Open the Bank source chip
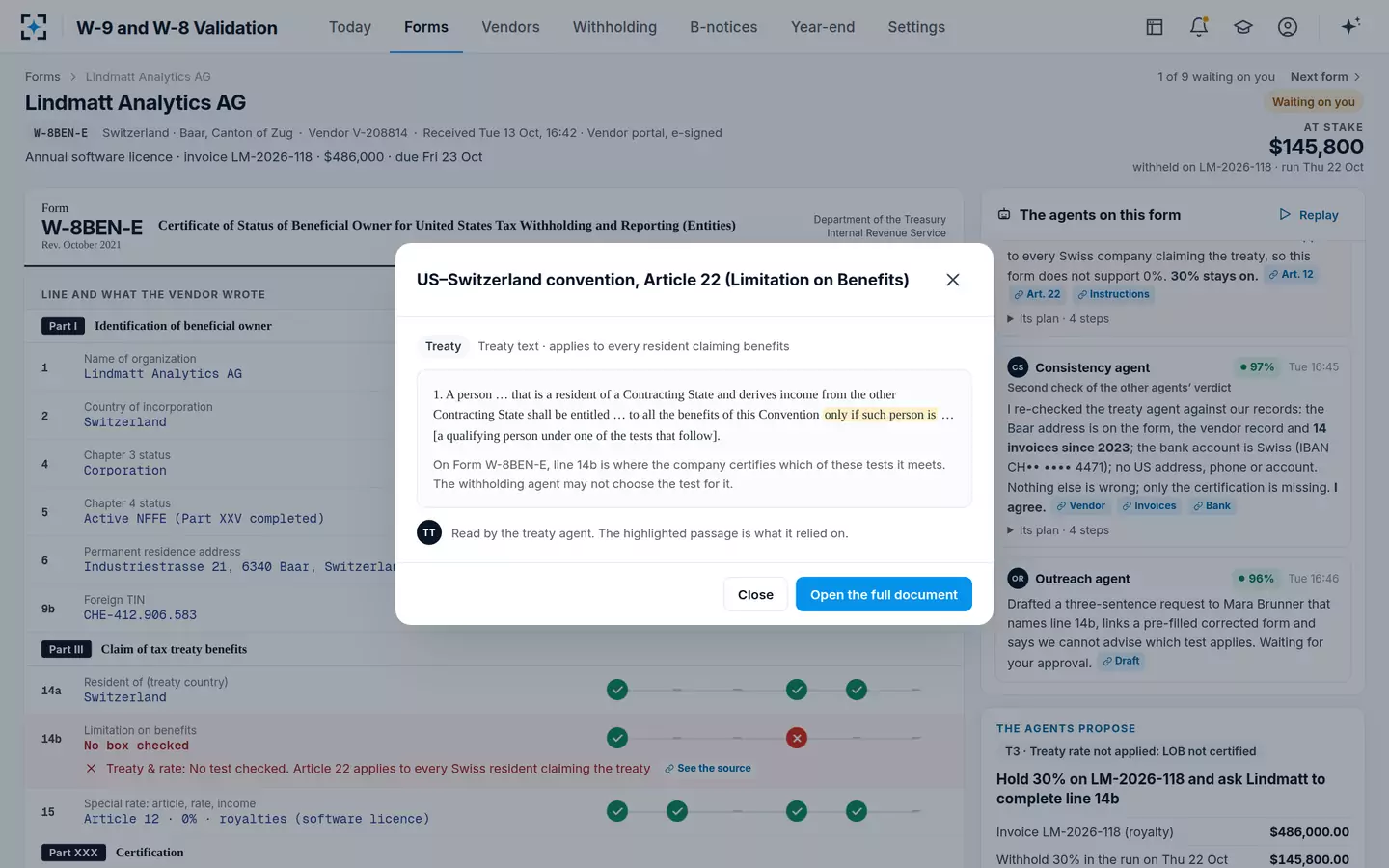 (1212, 506)
